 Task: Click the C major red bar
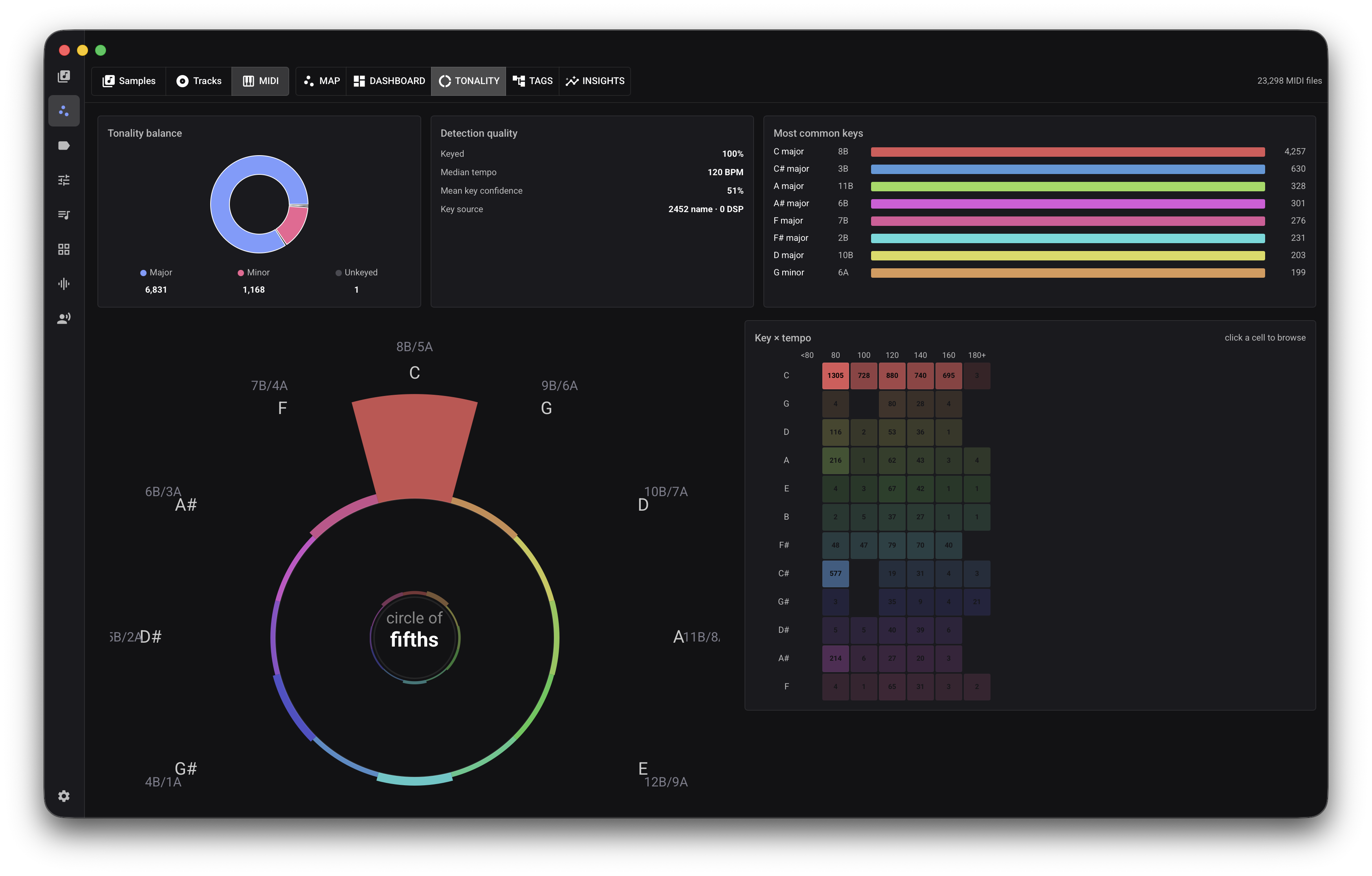pos(1068,152)
